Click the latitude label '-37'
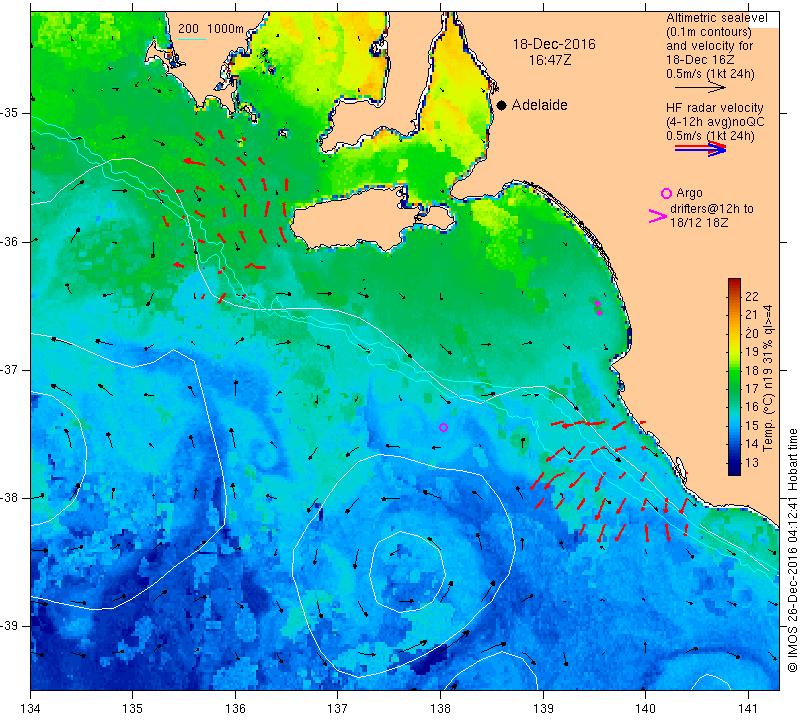800x720 pixels. tap(10, 369)
